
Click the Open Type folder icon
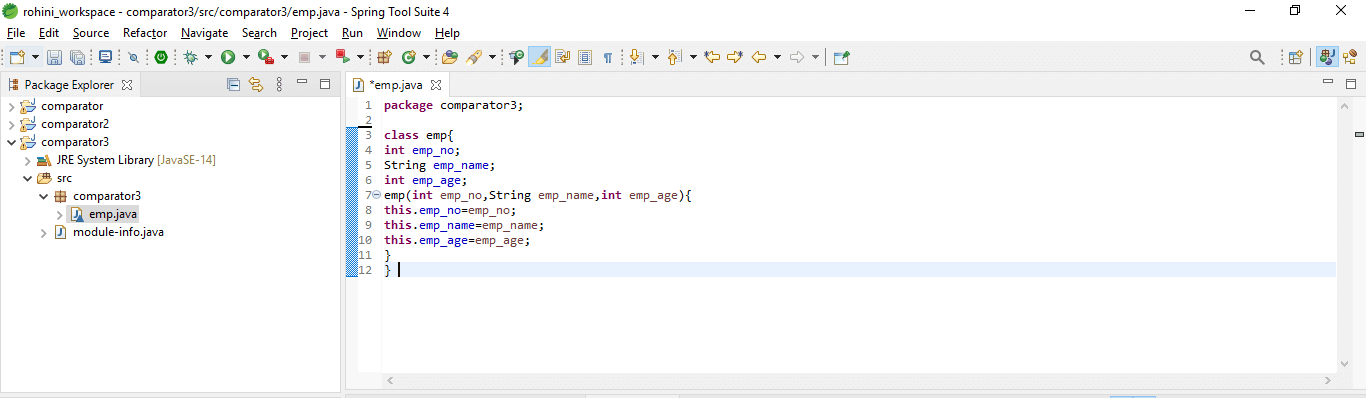pos(450,58)
